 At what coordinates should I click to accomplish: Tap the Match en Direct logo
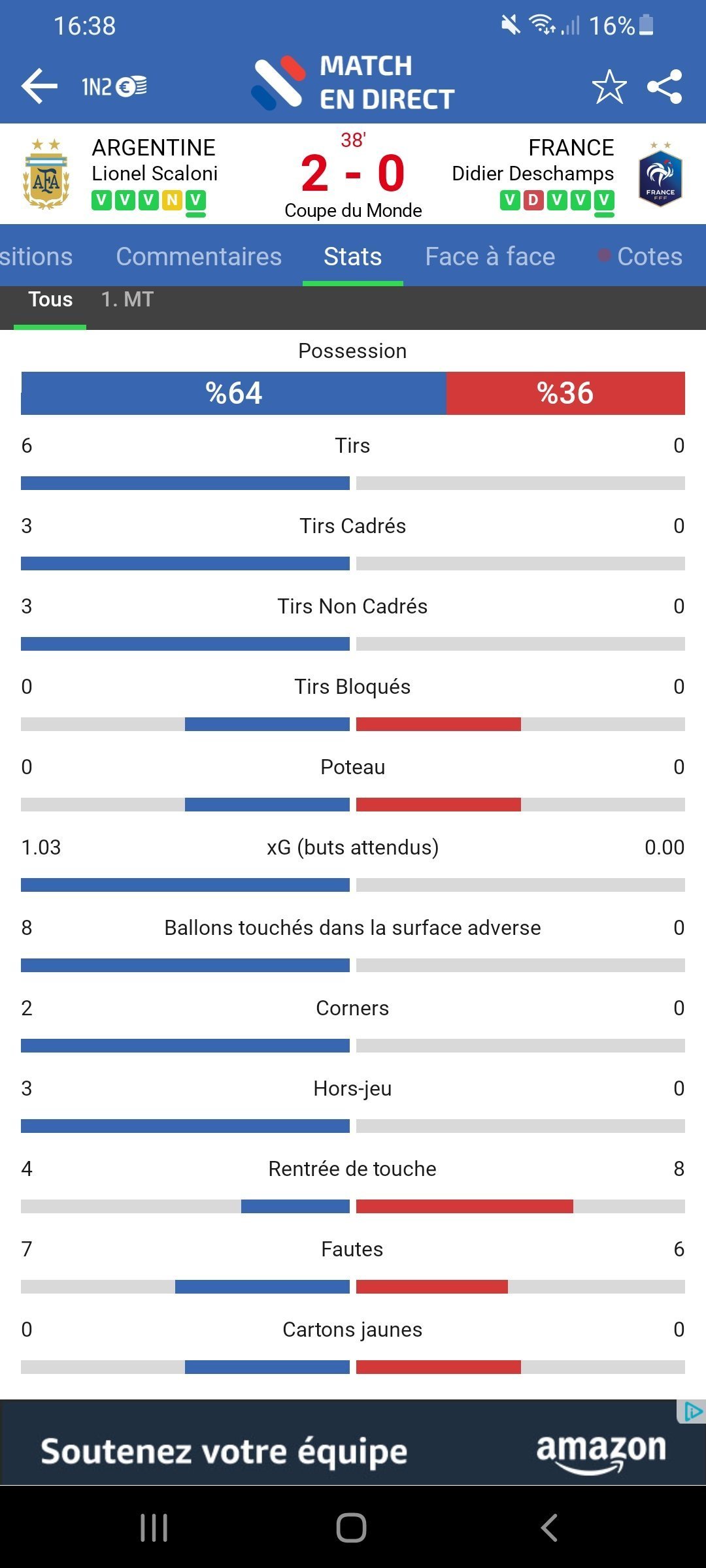353,83
